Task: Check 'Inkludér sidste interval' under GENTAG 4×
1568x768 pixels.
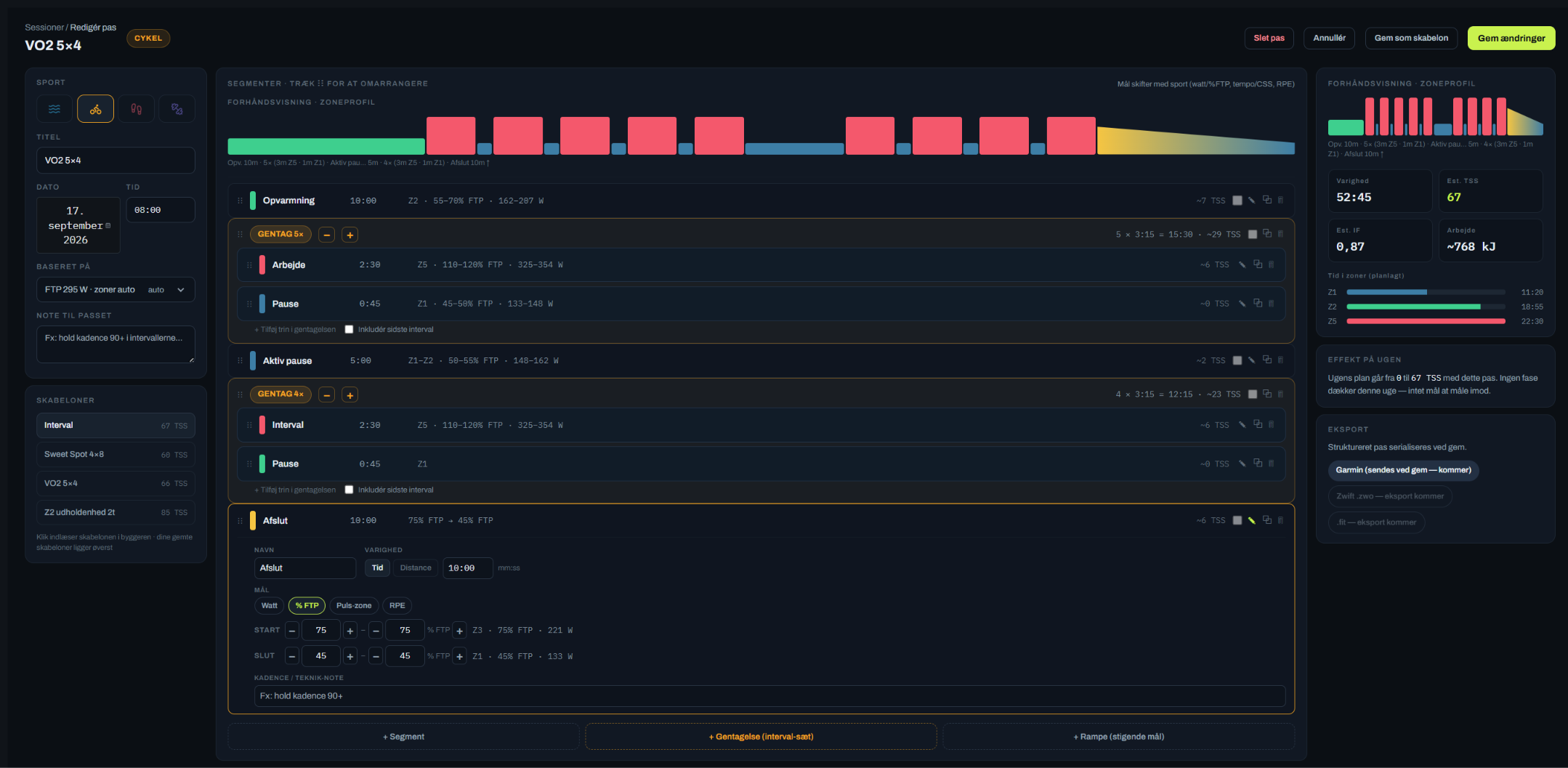Action: (x=349, y=490)
